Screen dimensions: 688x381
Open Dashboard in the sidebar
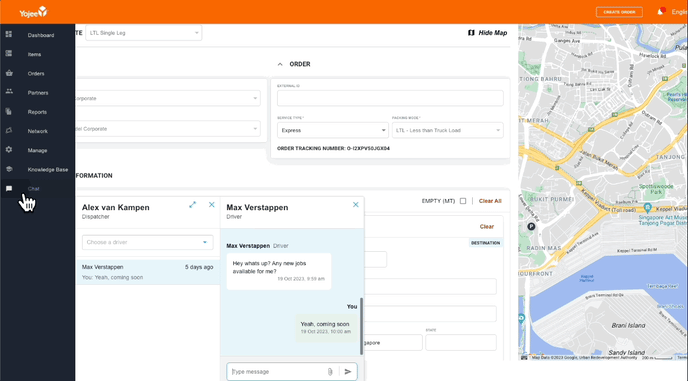point(41,35)
